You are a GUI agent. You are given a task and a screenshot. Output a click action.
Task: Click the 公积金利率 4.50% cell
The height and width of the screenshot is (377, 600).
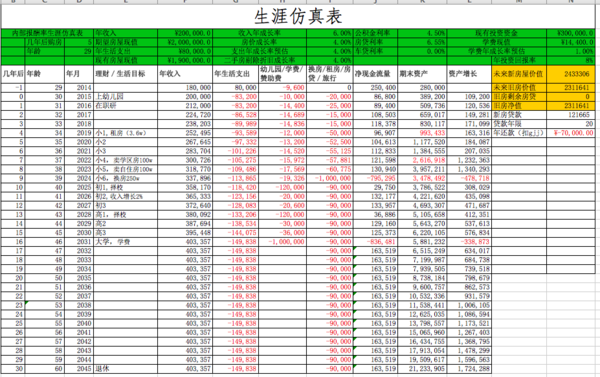click(422, 33)
